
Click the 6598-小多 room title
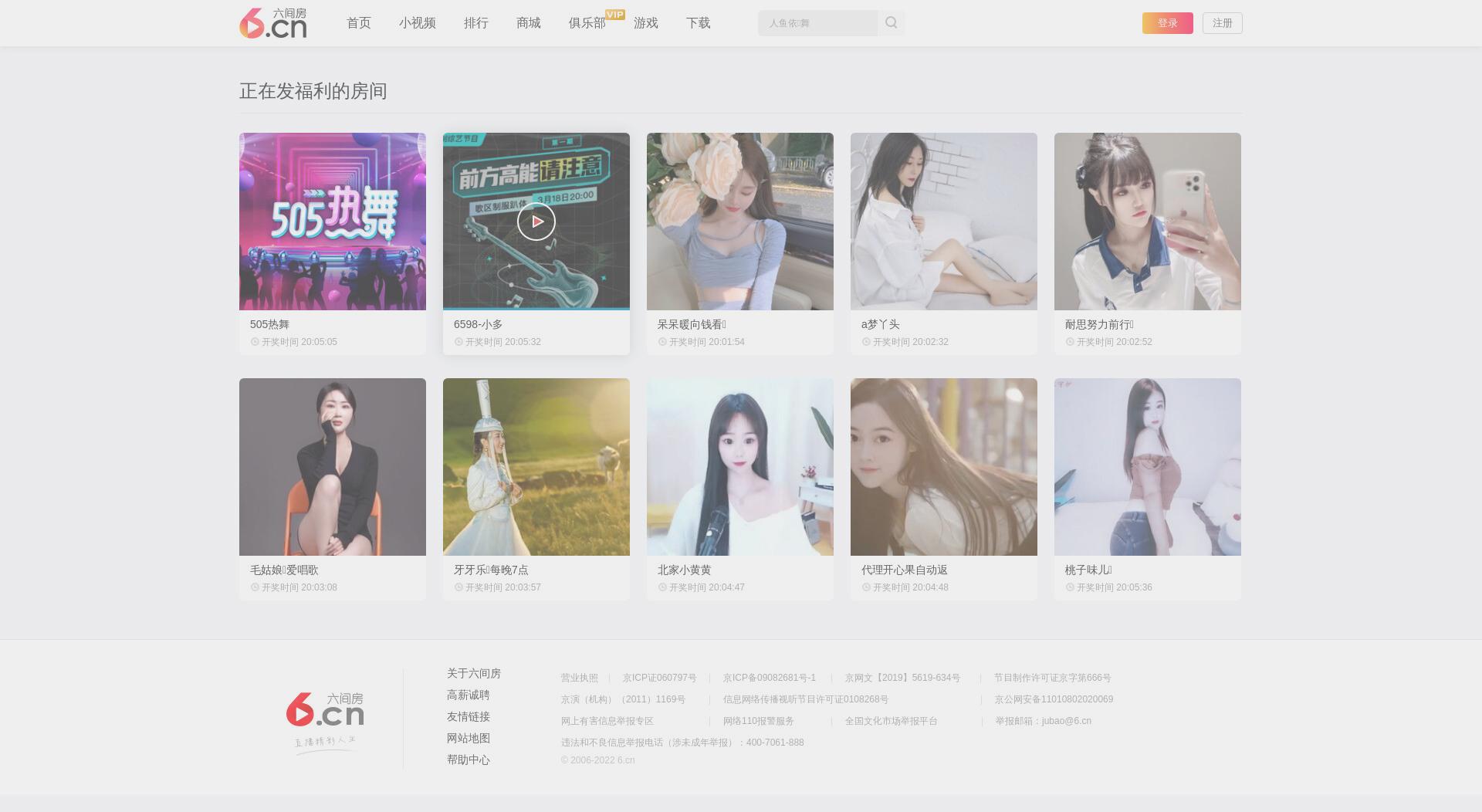pos(478,324)
